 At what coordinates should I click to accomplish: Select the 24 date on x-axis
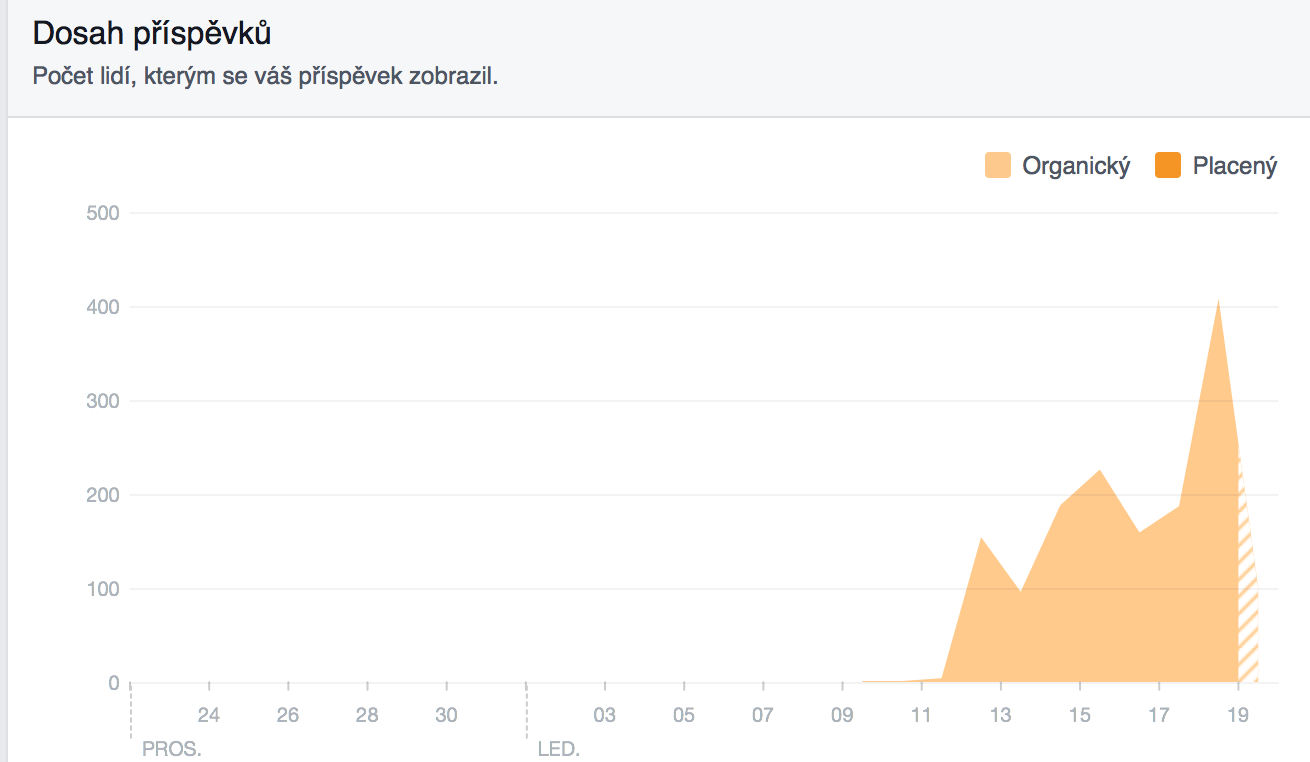pos(209,715)
